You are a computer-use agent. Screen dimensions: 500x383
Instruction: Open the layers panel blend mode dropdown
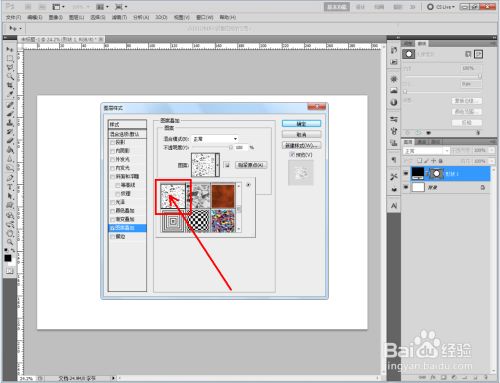(x=426, y=151)
